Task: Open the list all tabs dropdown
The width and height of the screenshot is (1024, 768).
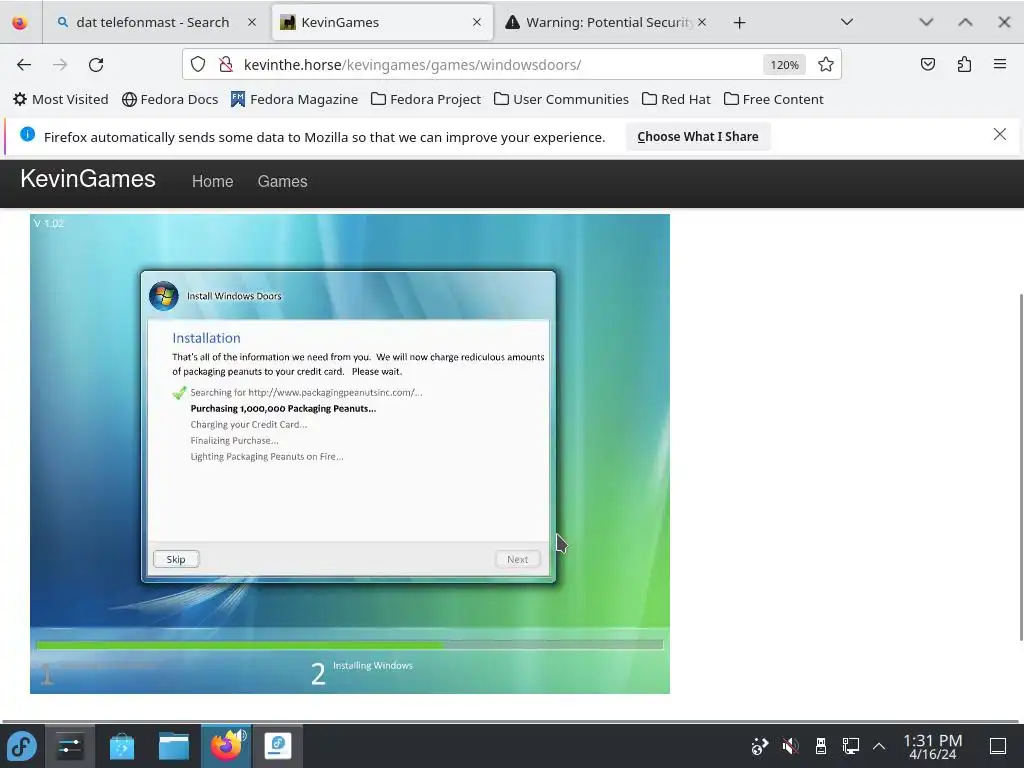Action: (x=847, y=22)
